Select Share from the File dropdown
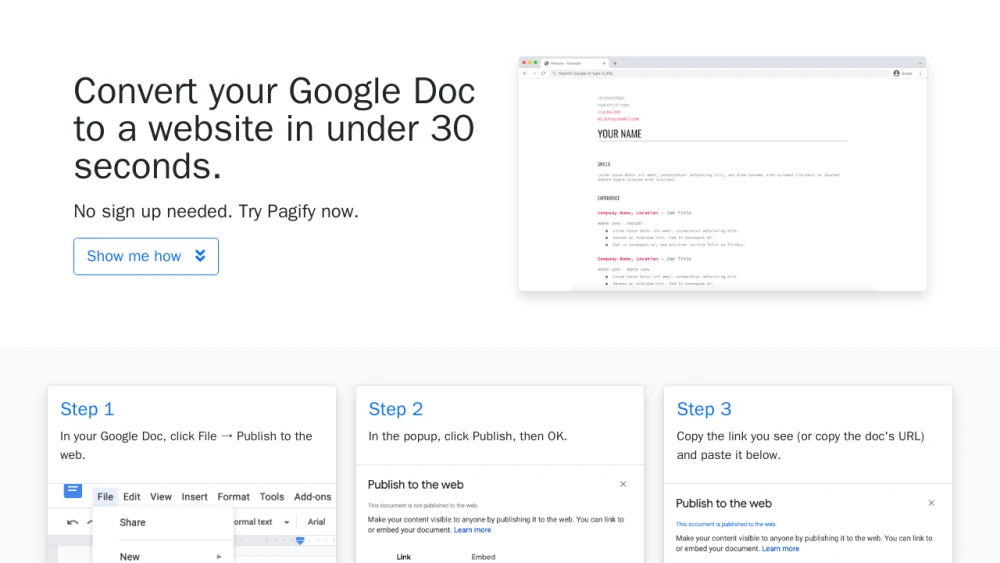The image size is (1000, 563). [133, 522]
